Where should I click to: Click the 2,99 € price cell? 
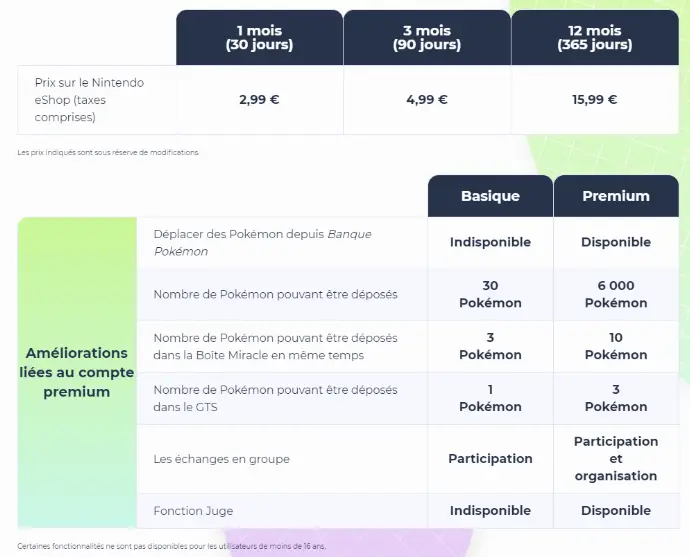pos(260,100)
